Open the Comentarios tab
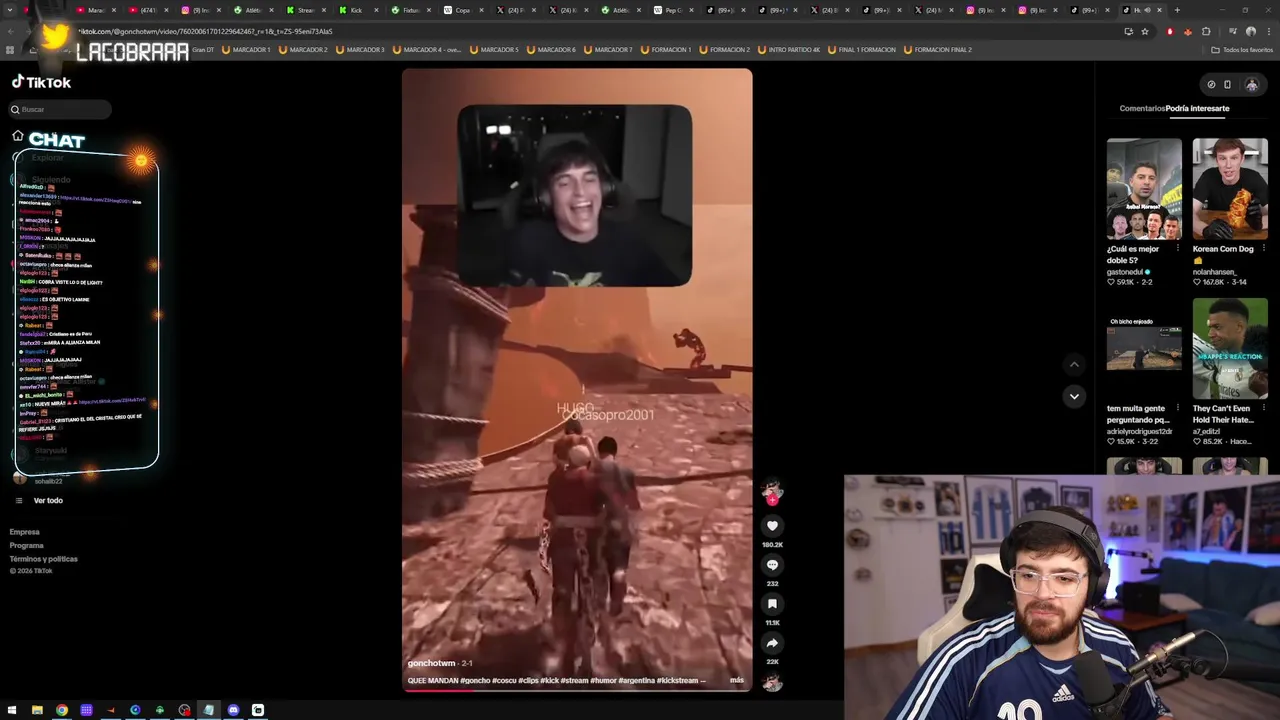Screen dimensions: 1280x720 point(1142,108)
